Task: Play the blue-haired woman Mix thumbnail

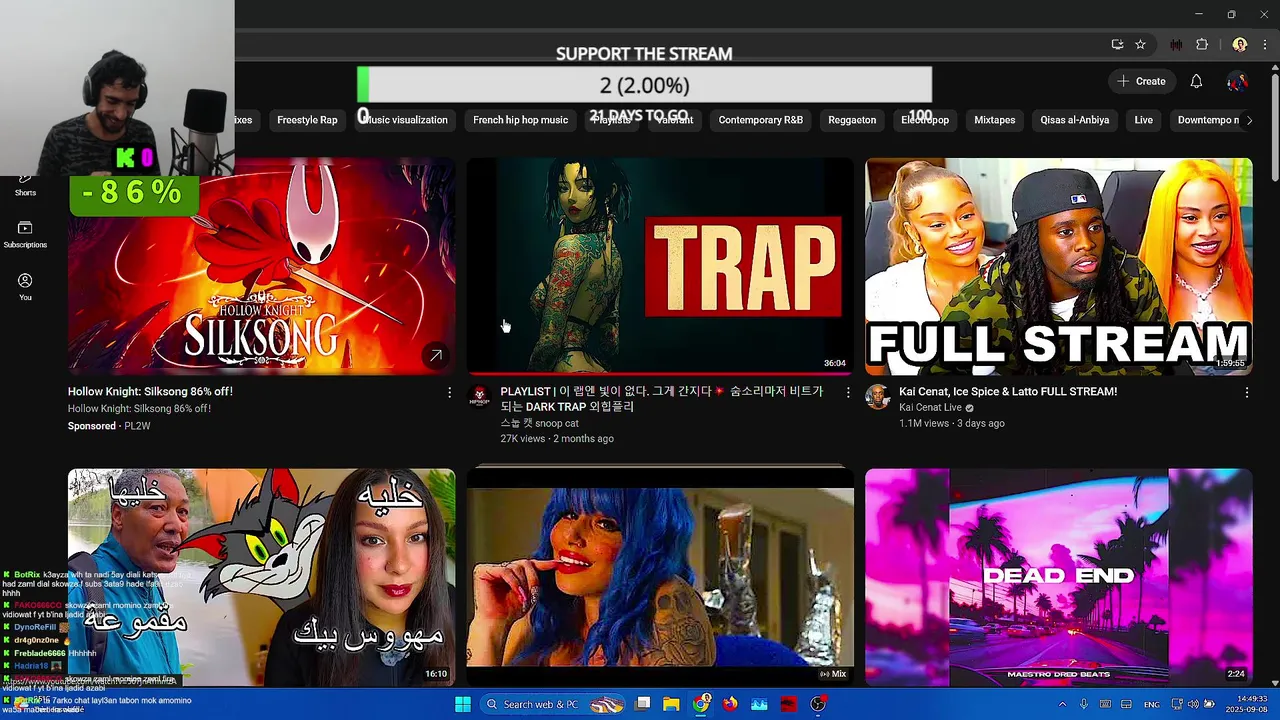Action: point(660,577)
